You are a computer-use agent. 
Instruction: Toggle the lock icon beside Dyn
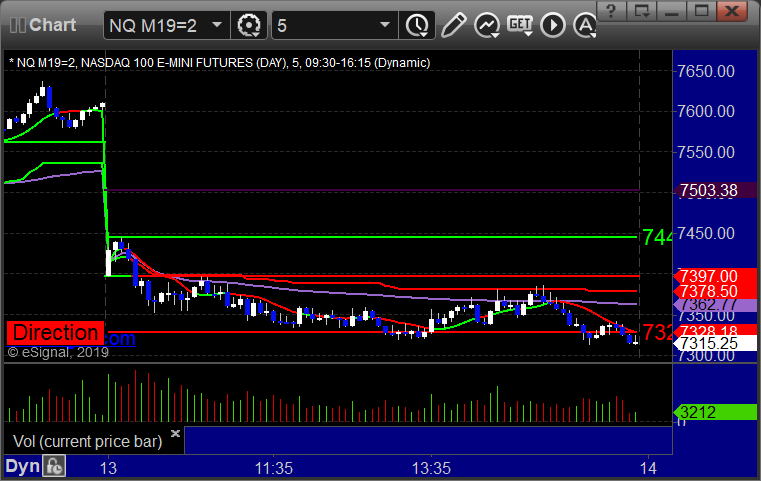pyautogui.click(x=55, y=466)
